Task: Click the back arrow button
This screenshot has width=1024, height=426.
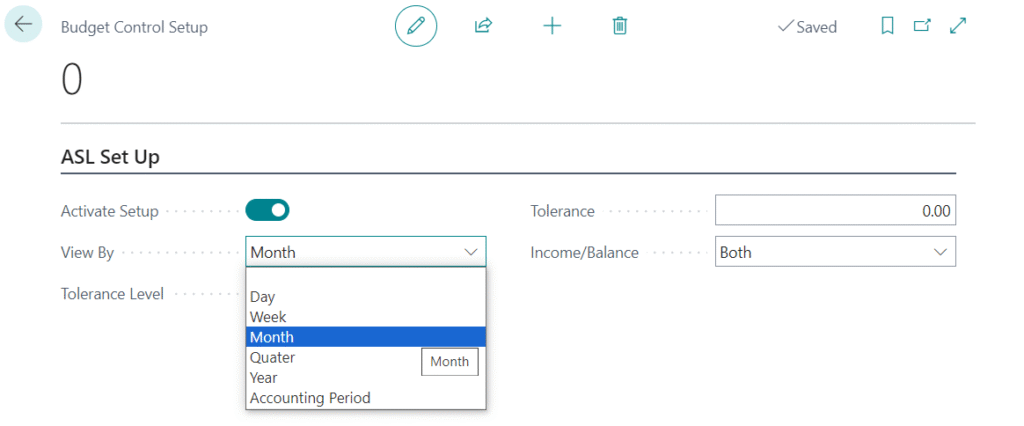Action: 23,26
